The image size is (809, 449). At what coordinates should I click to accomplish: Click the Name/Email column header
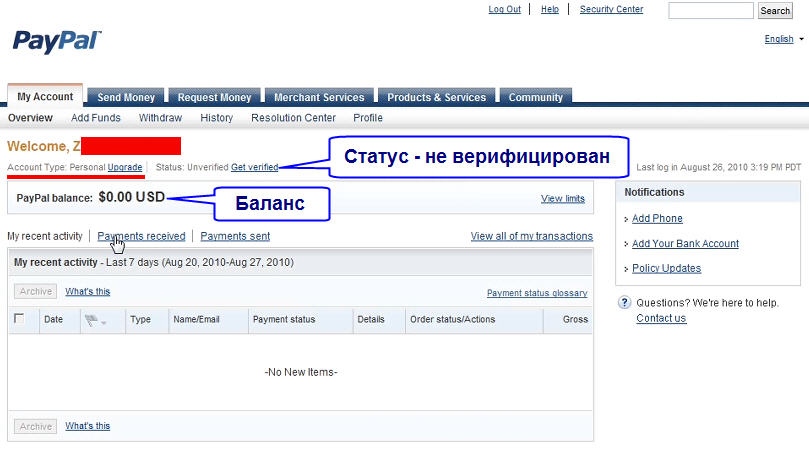(197, 319)
